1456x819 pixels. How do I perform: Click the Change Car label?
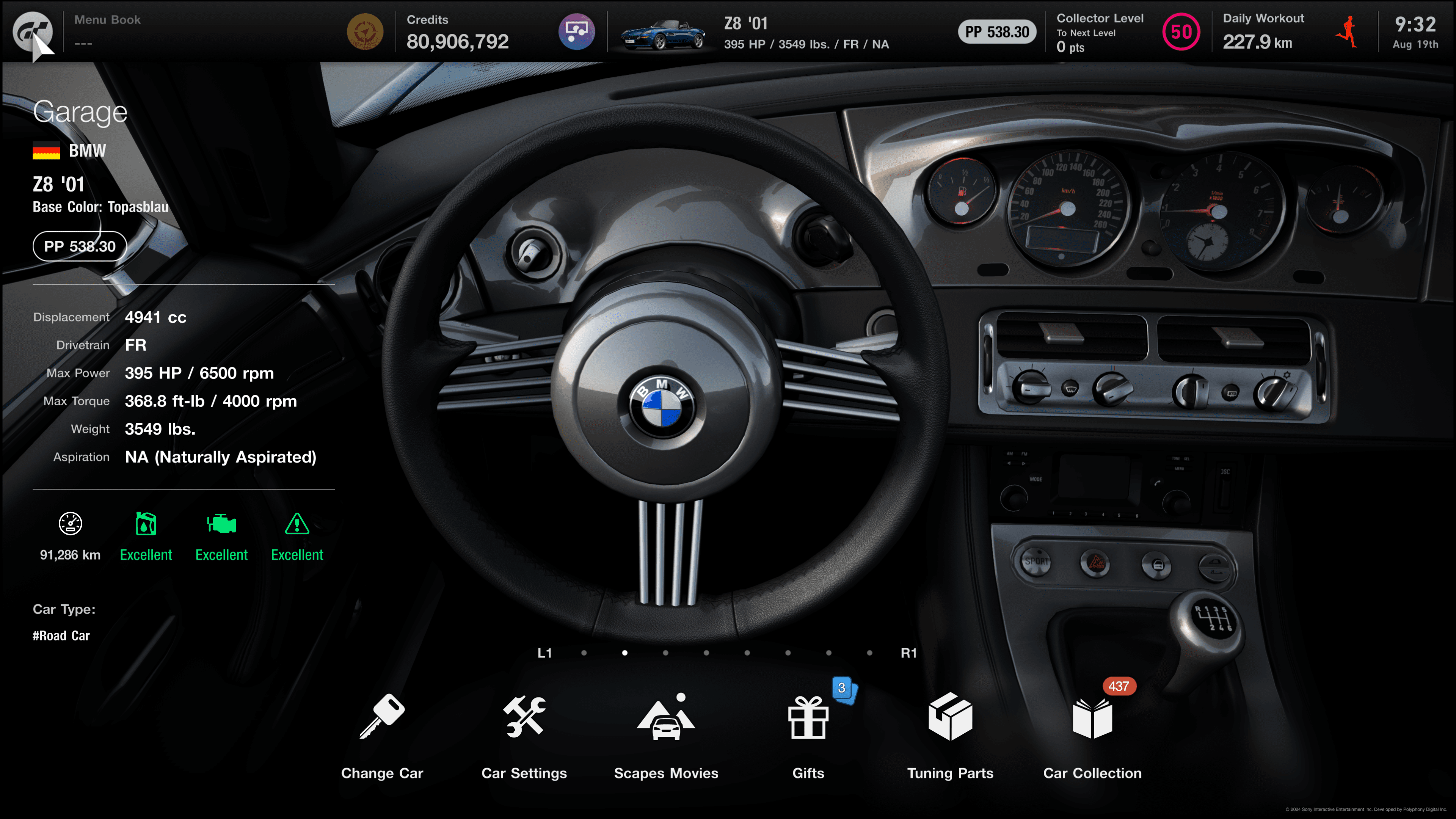coord(382,774)
